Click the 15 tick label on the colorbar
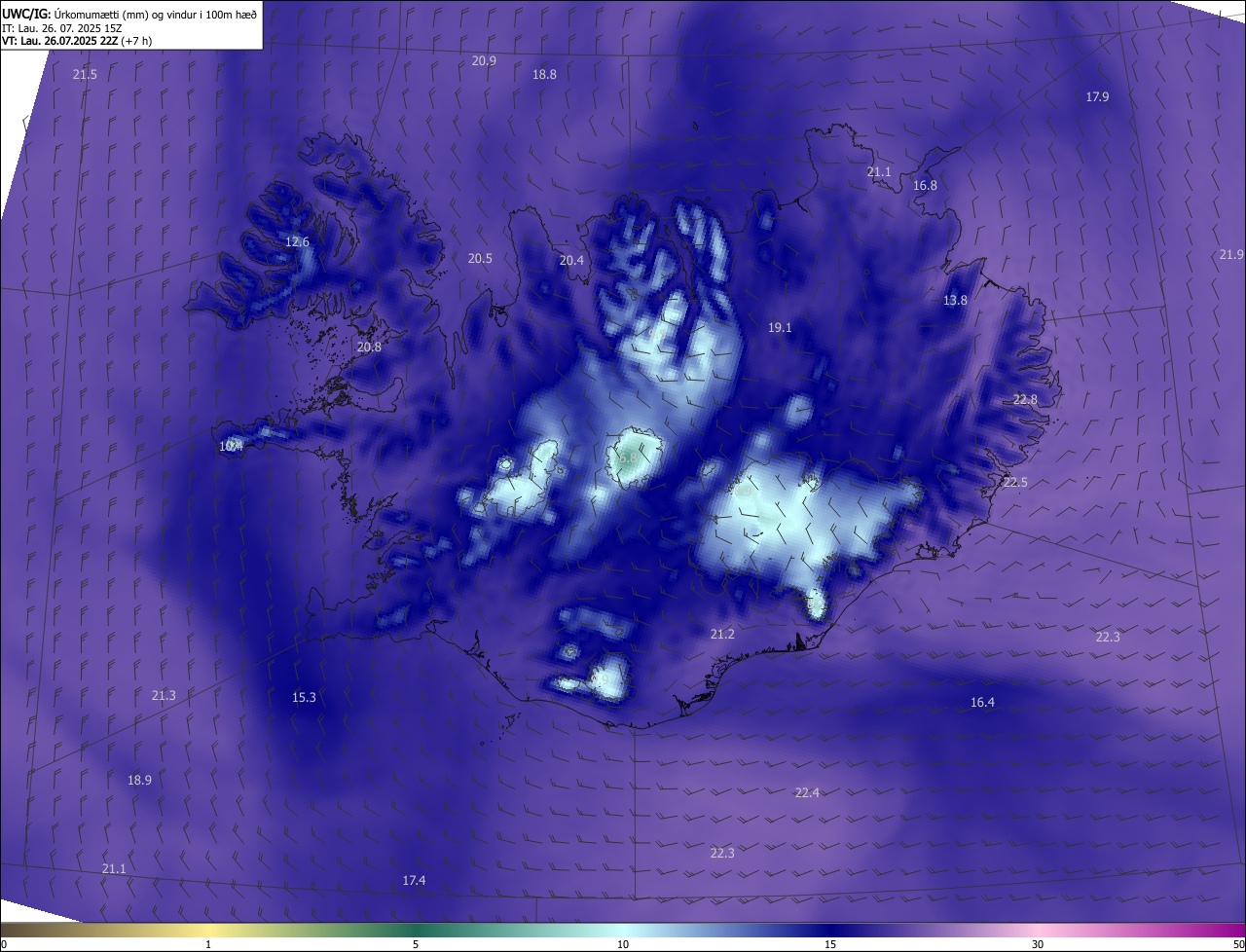 (x=830, y=944)
